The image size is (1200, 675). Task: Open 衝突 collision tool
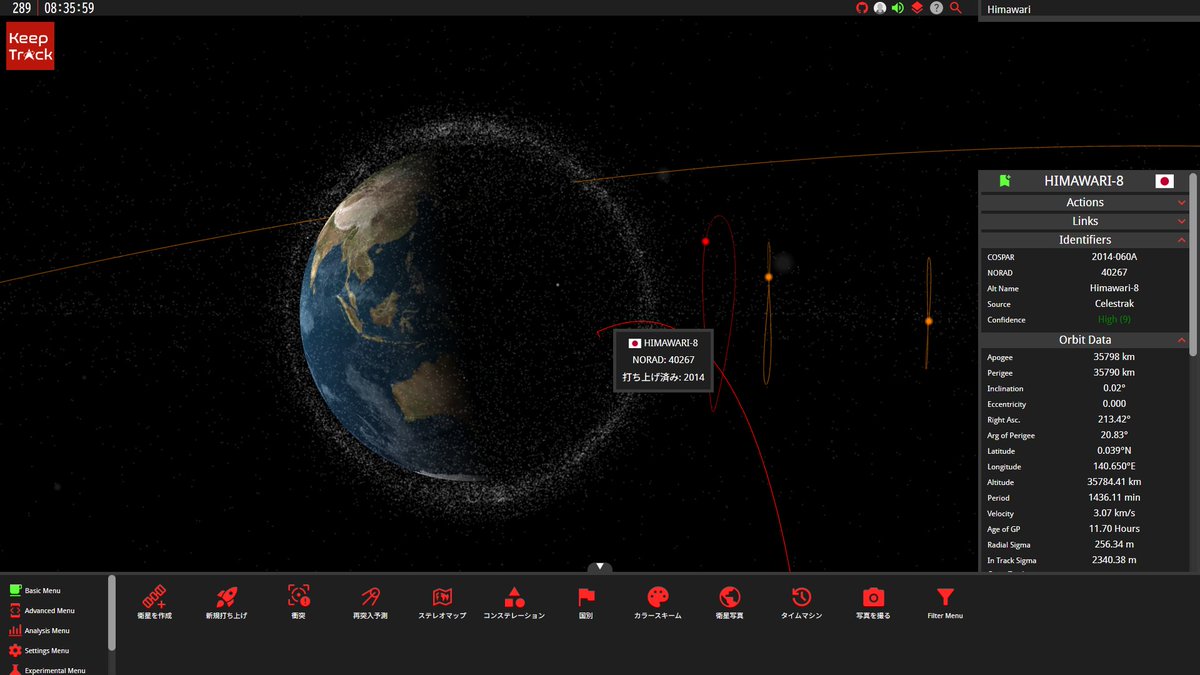point(298,603)
